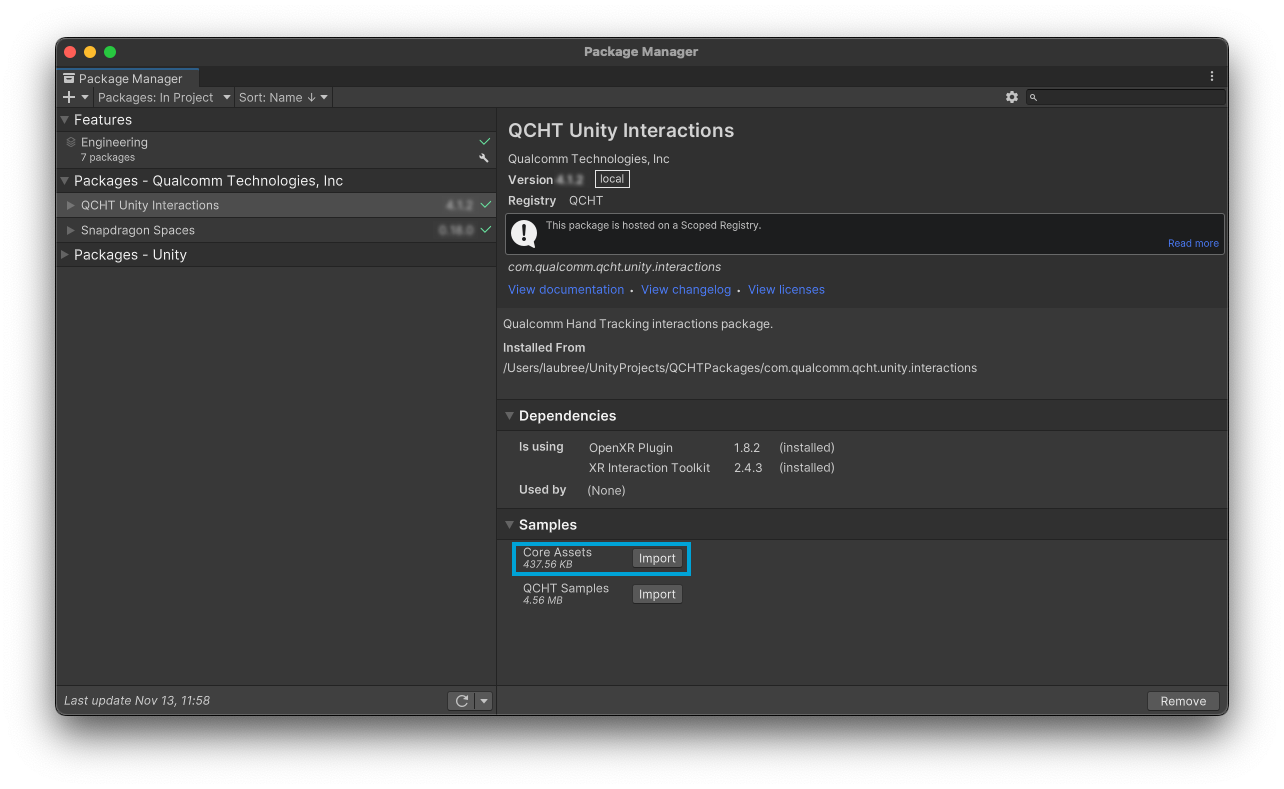Screen dimensions: 1284x789
Task: Click the plus add package icon
Action: click(69, 97)
